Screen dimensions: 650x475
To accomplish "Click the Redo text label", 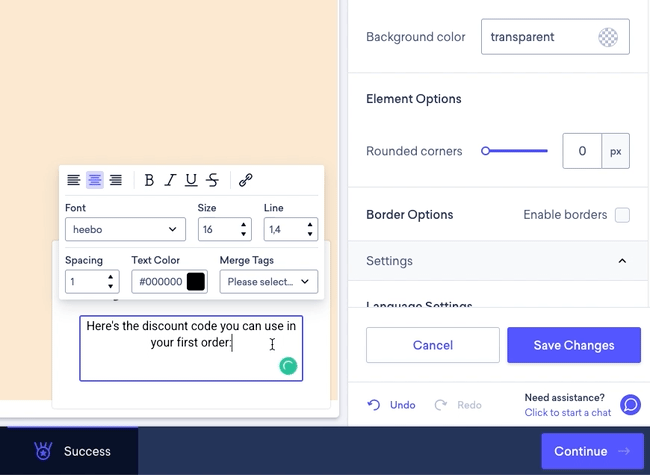I will click(x=469, y=405).
